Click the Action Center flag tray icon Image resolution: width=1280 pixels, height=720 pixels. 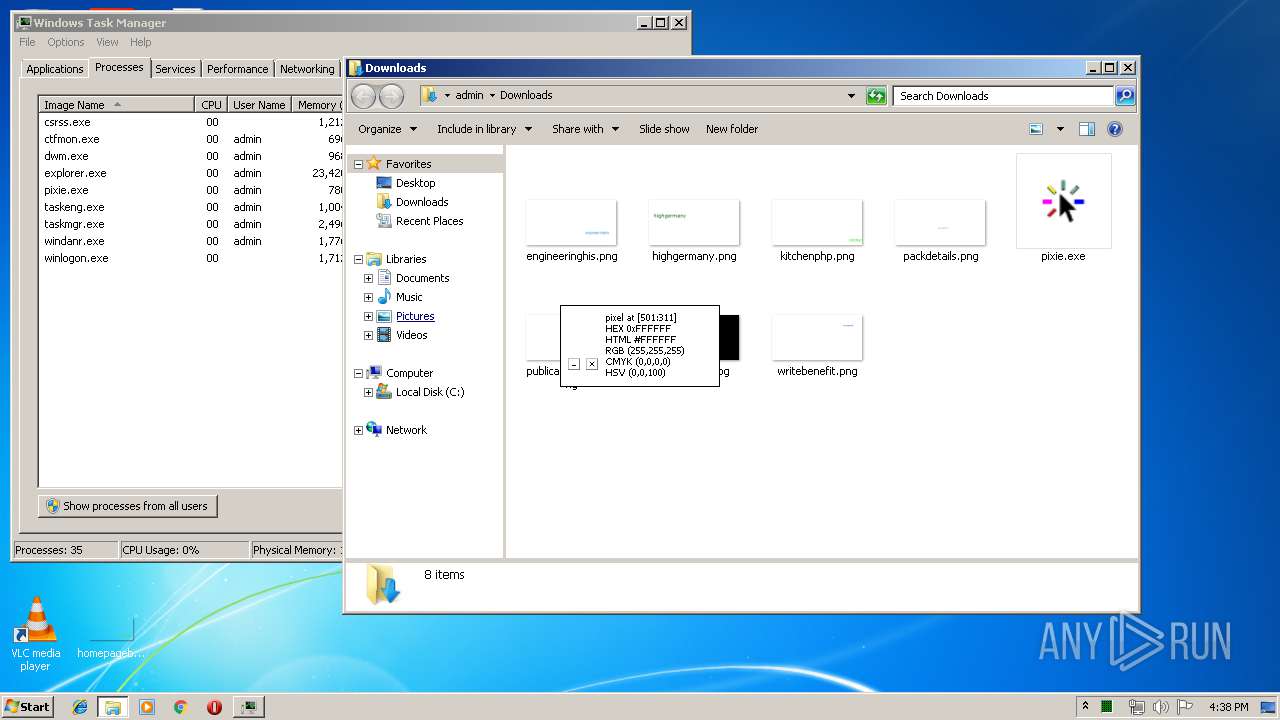[1184, 707]
